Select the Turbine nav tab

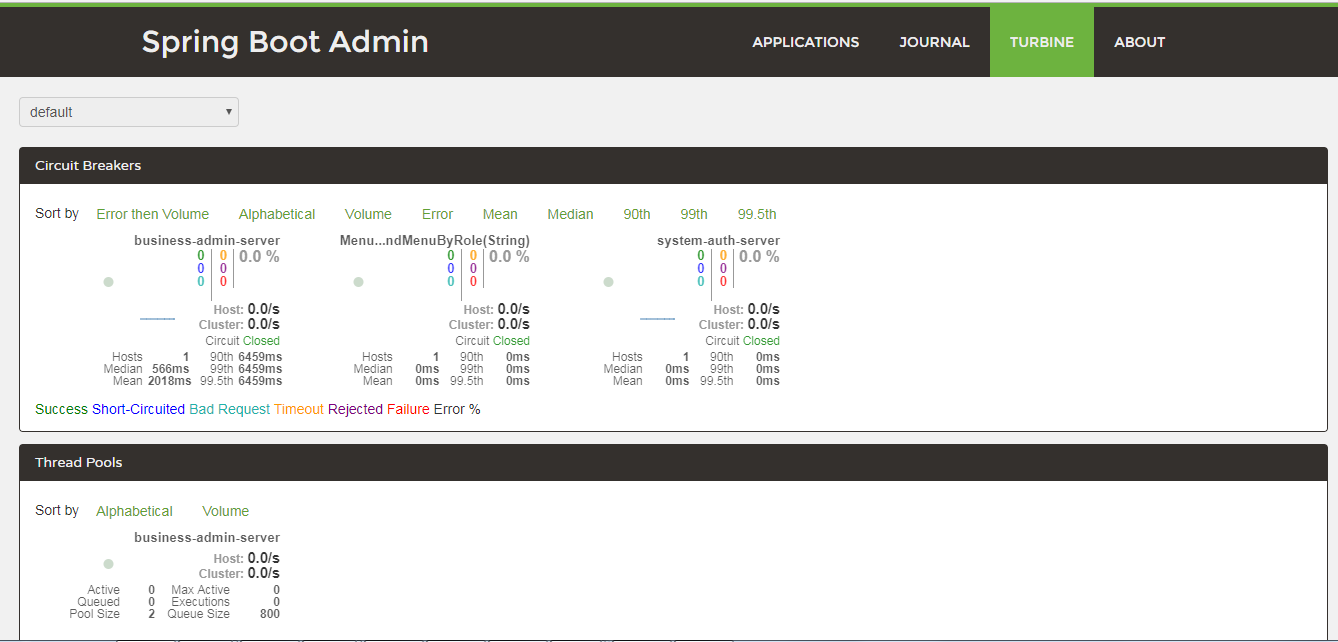(1041, 42)
